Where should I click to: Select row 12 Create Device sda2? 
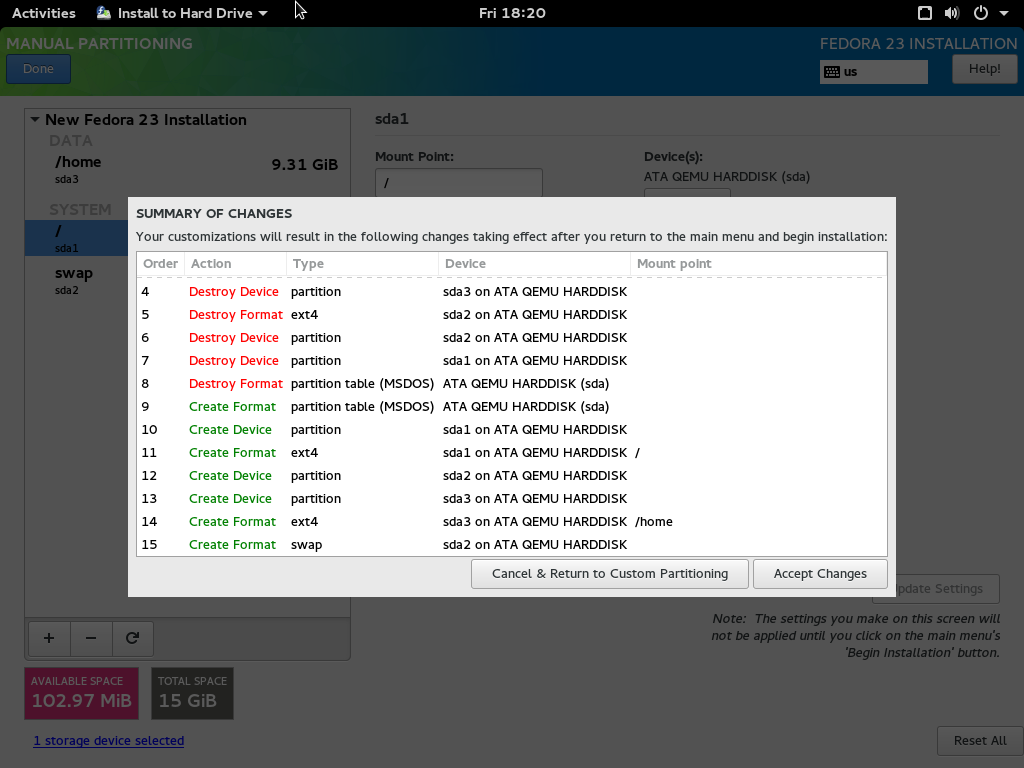point(511,475)
